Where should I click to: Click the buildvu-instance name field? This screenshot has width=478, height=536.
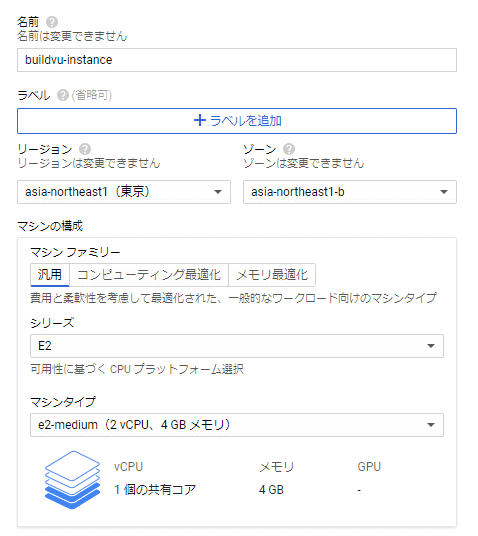pyautogui.click(x=237, y=60)
